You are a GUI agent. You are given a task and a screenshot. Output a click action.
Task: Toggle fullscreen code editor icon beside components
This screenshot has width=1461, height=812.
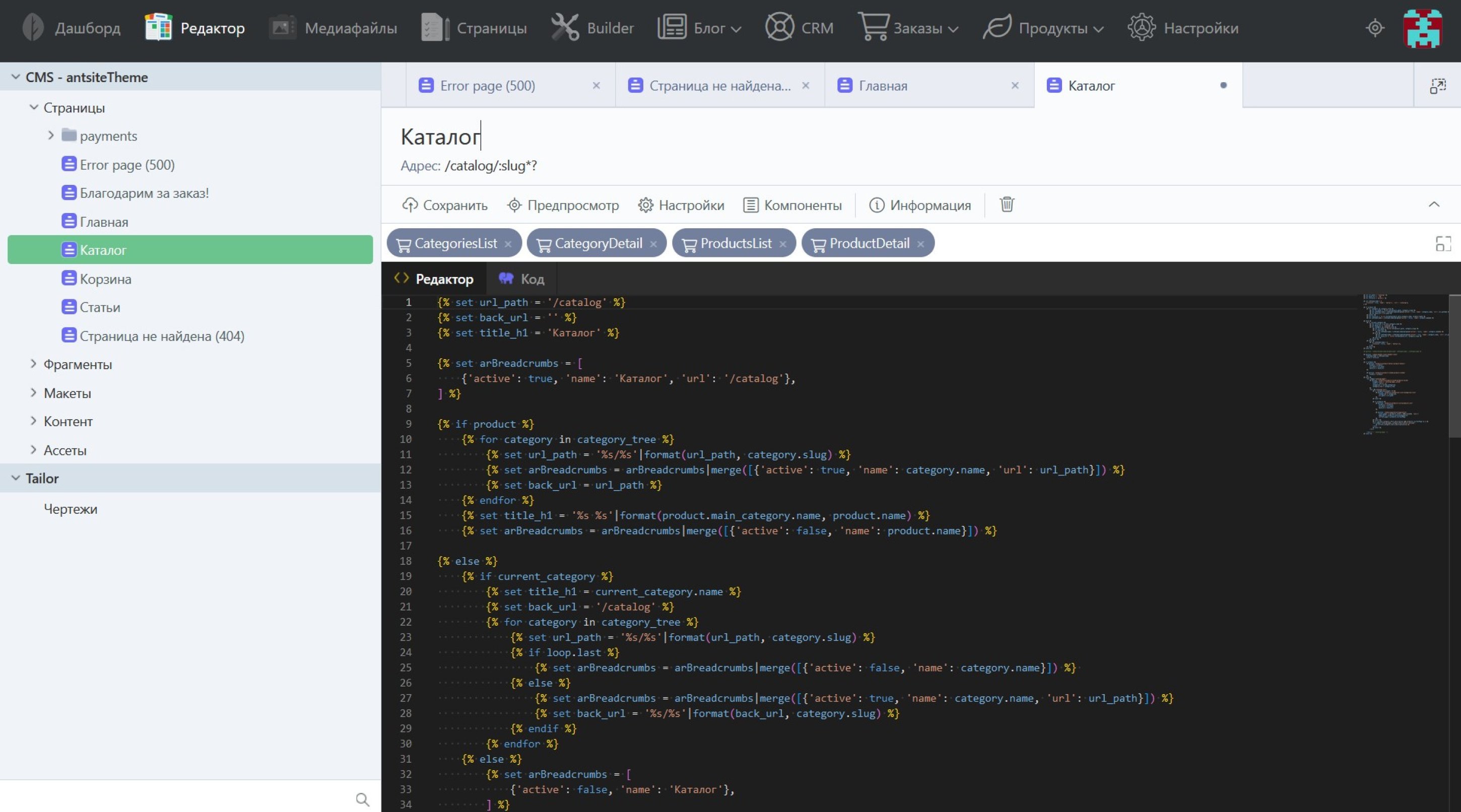coord(1443,244)
